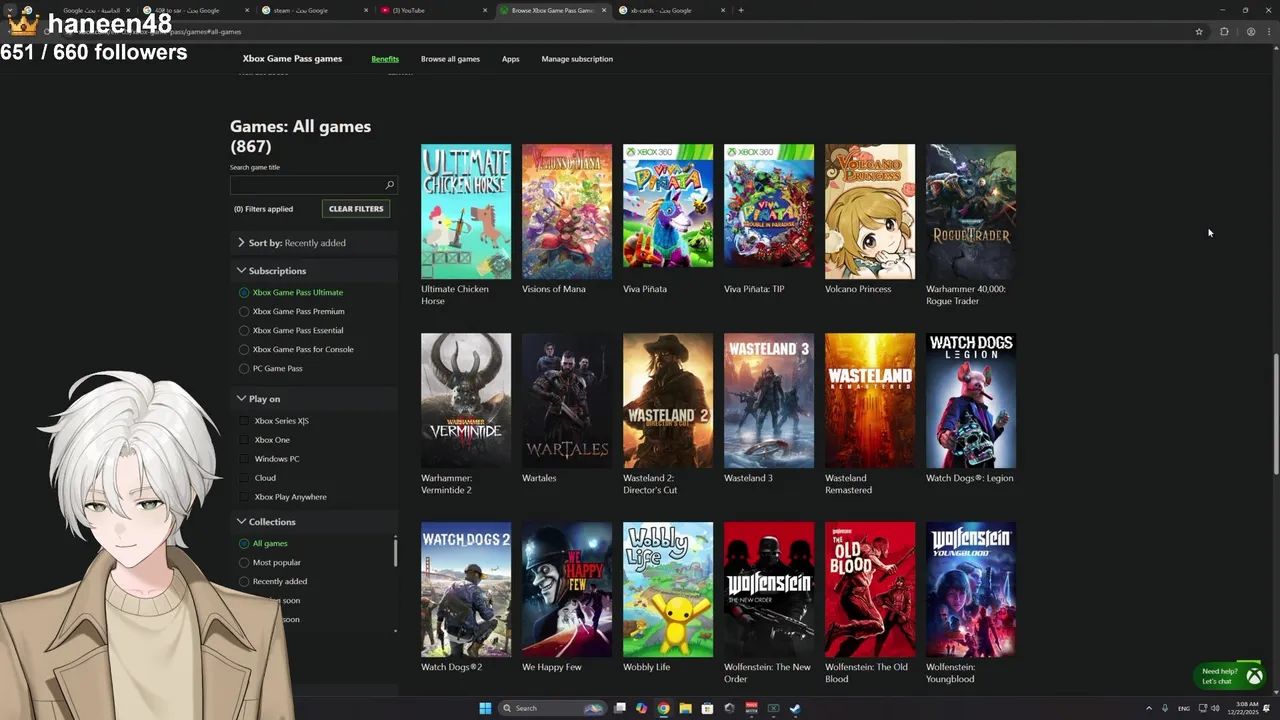Open We Happy Few title link
1280x720 pixels.
[551, 667]
